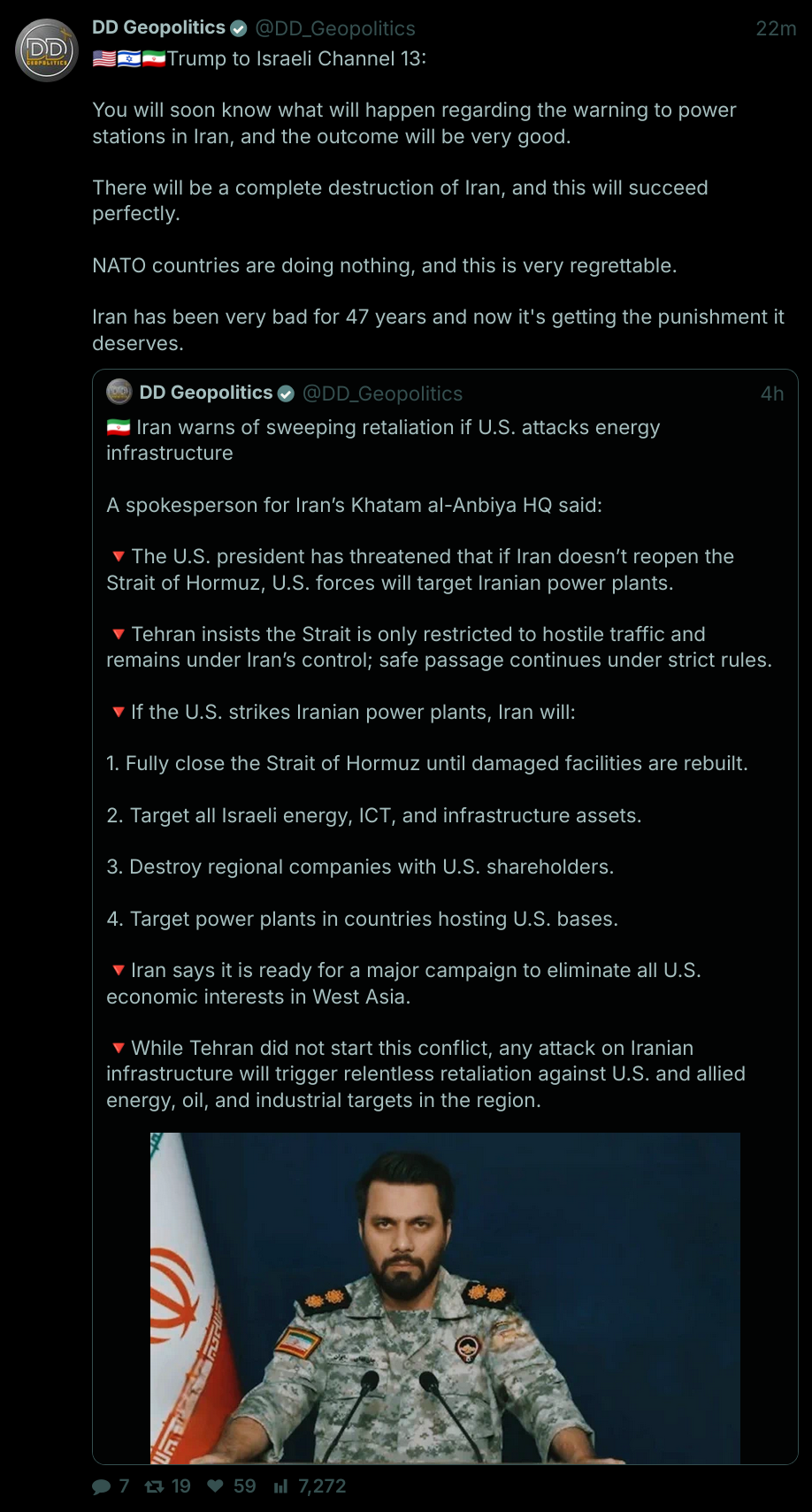812x1512 pixels.
Task: Open @DD_Geopolitics handle in quoted post
Action: 382,393
